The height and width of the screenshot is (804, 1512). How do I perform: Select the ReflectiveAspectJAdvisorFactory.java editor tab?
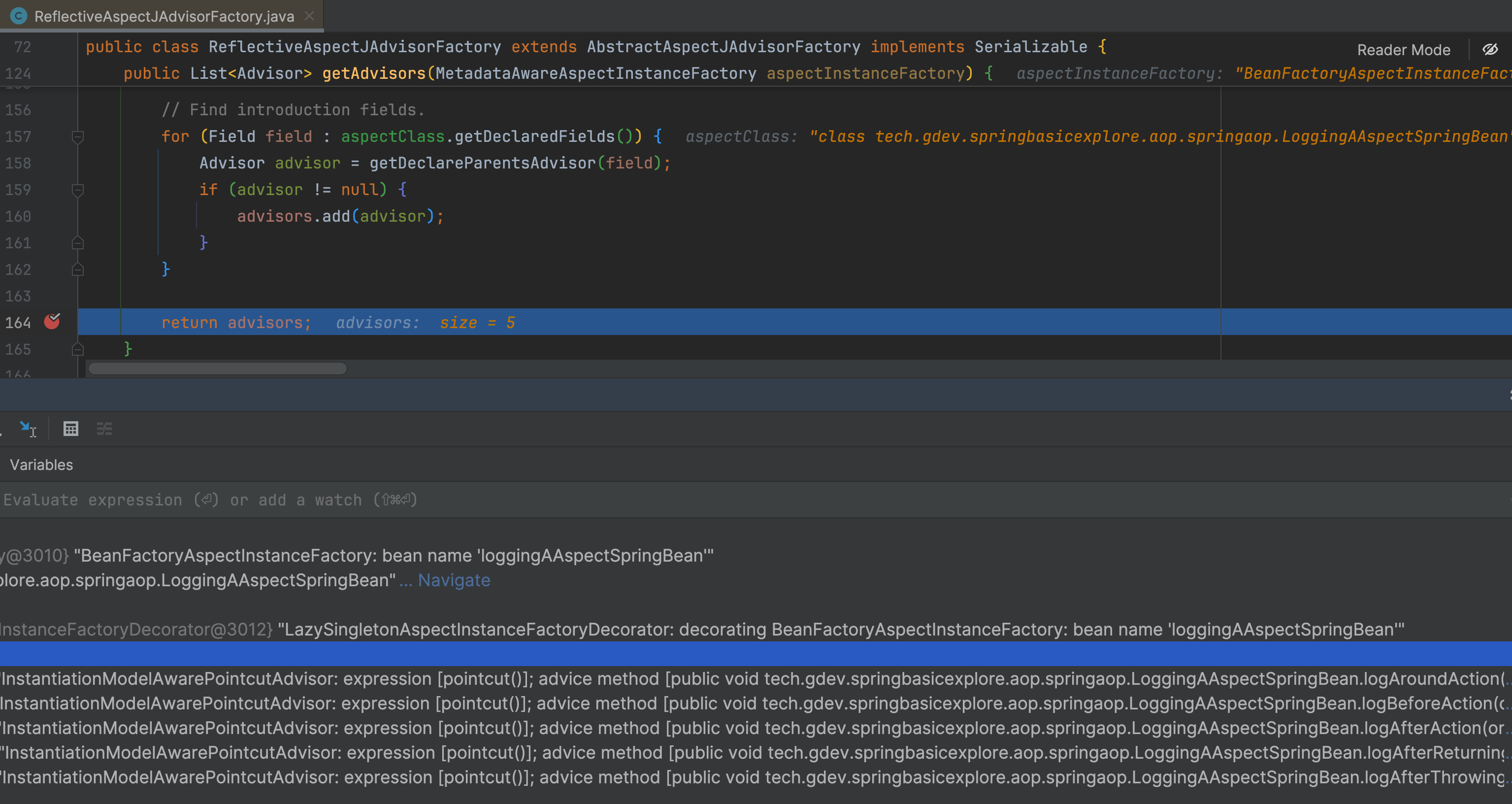[x=162, y=16]
